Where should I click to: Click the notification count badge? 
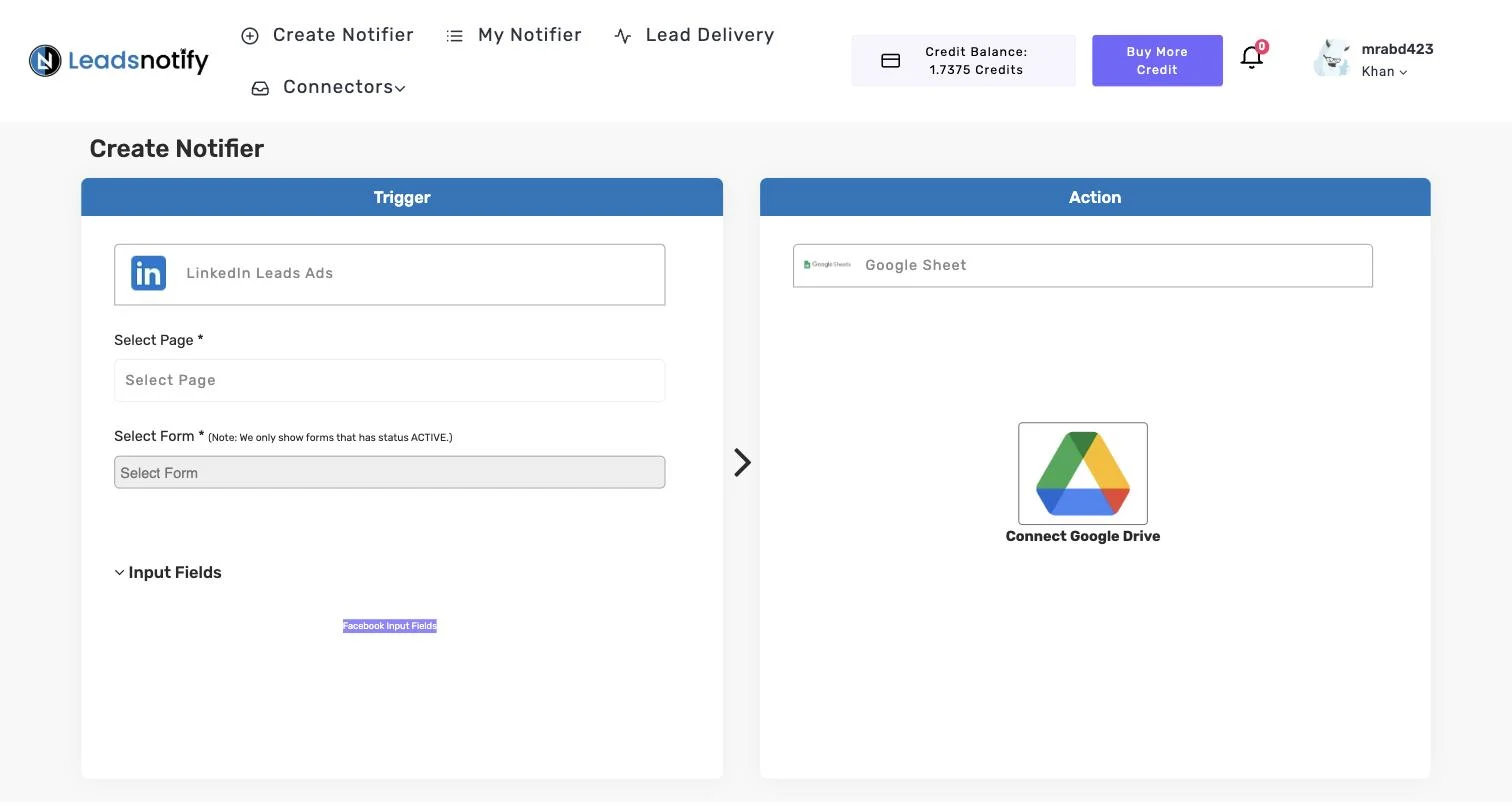coord(1262,46)
